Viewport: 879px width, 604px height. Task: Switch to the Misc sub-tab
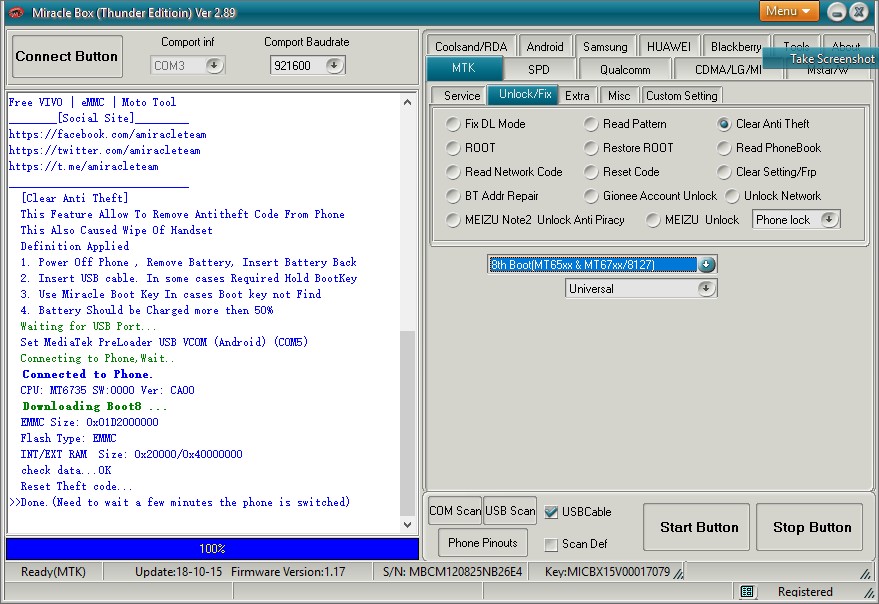click(619, 96)
